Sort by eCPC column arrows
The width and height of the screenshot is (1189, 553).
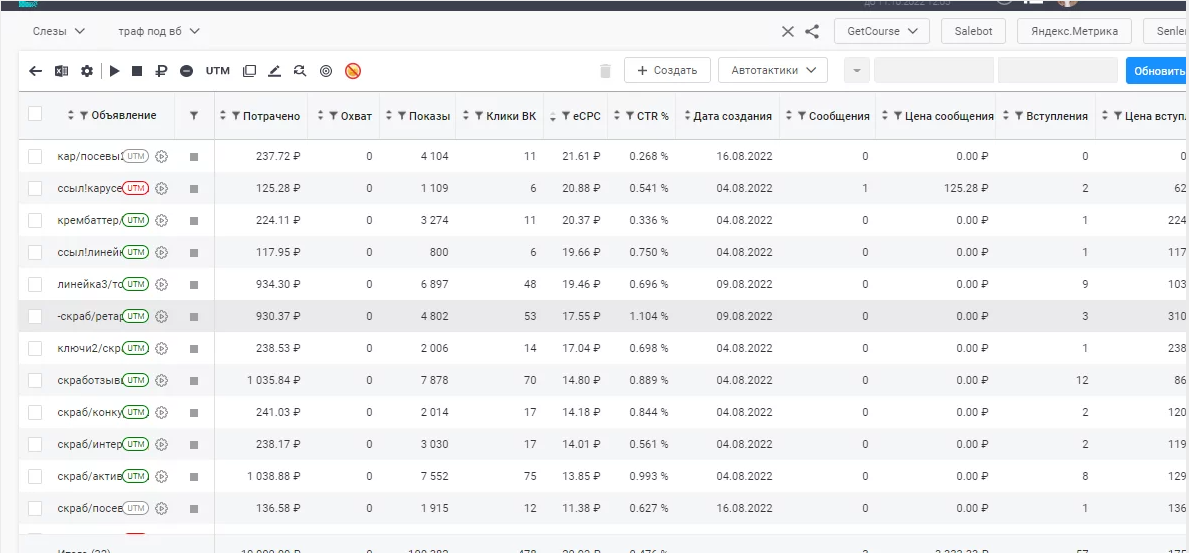553,116
